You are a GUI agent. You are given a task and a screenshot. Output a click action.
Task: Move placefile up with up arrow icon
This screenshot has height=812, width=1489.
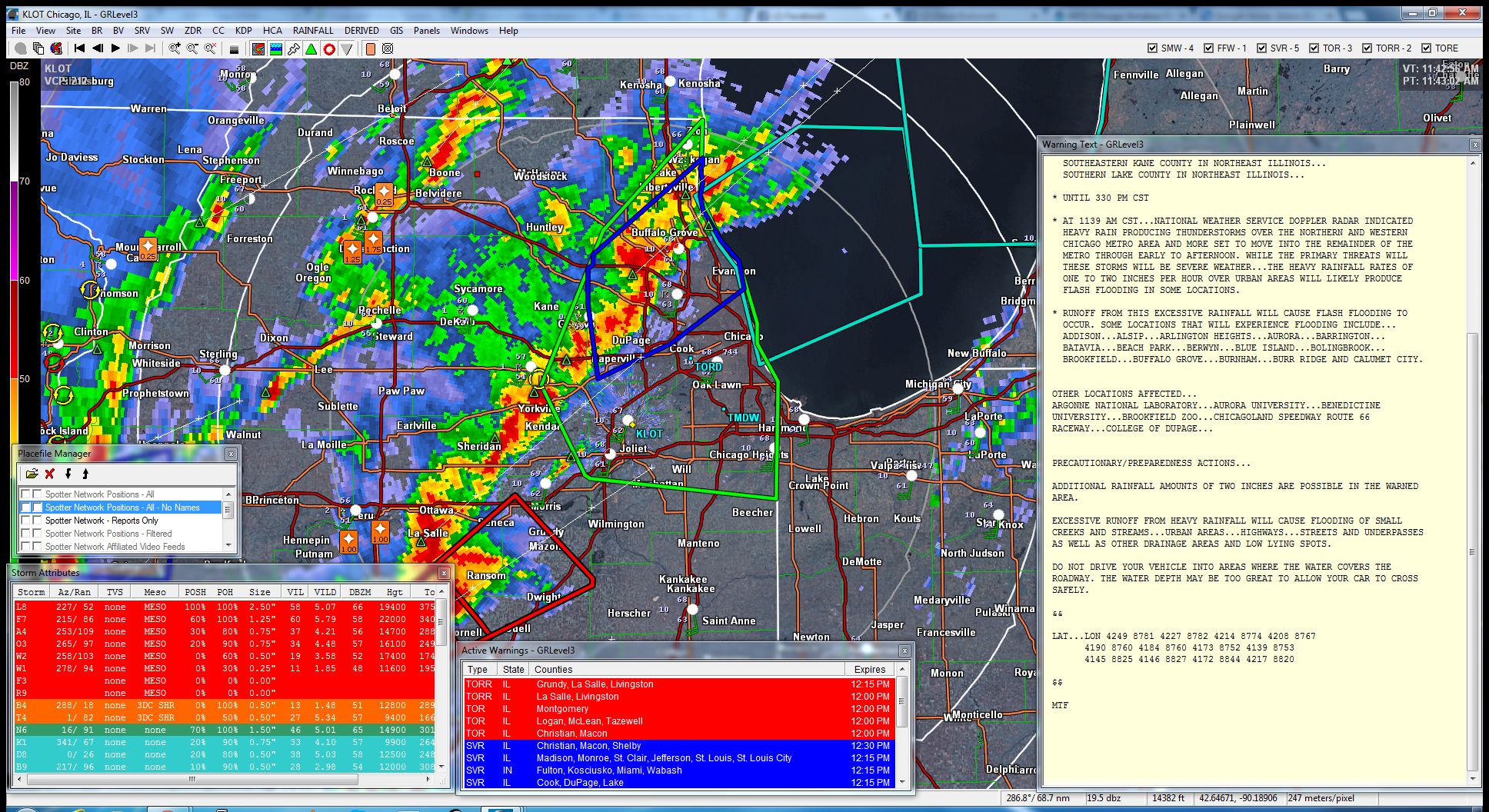point(85,474)
